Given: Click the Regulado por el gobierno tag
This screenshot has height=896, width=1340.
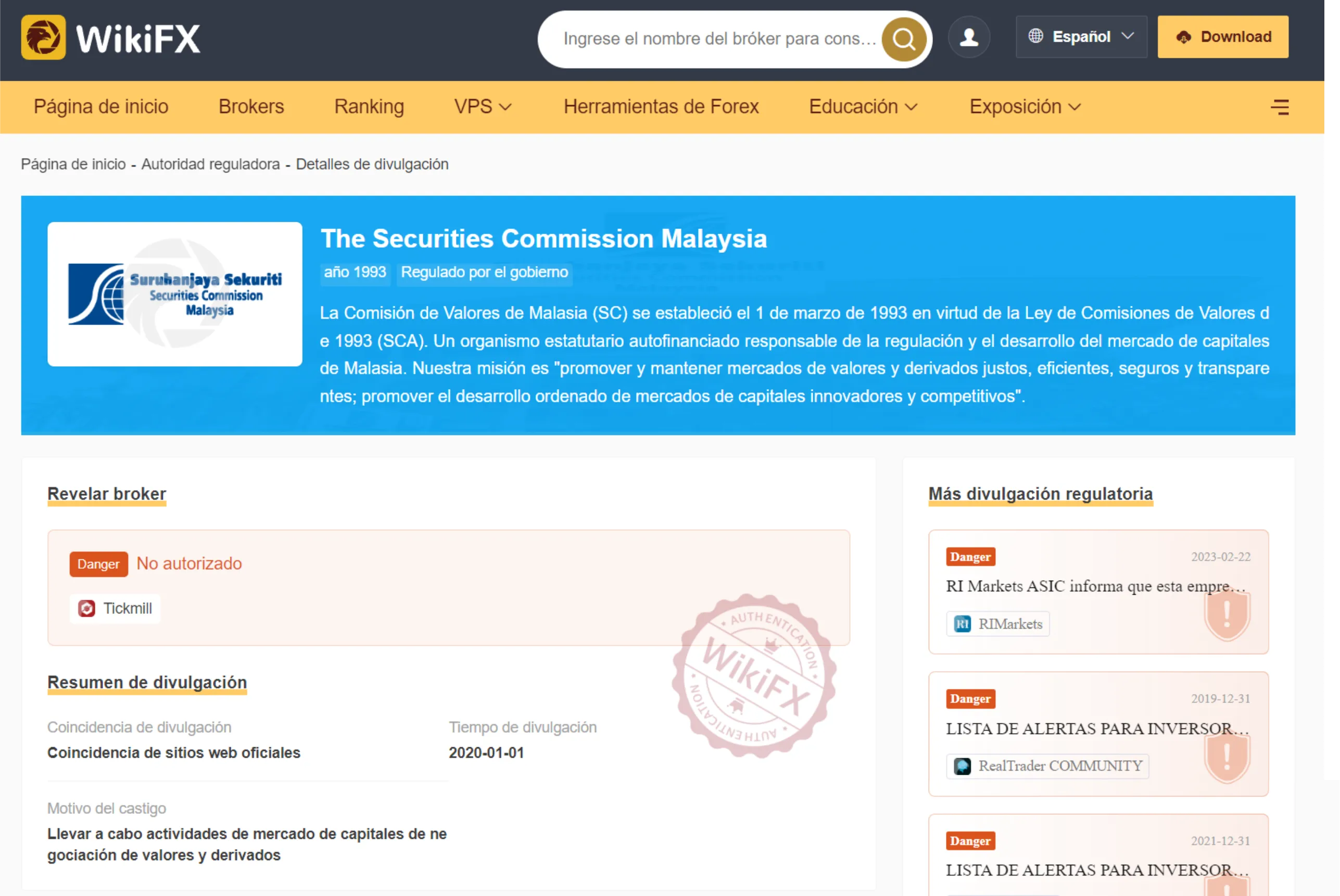Looking at the screenshot, I should (x=484, y=273).
